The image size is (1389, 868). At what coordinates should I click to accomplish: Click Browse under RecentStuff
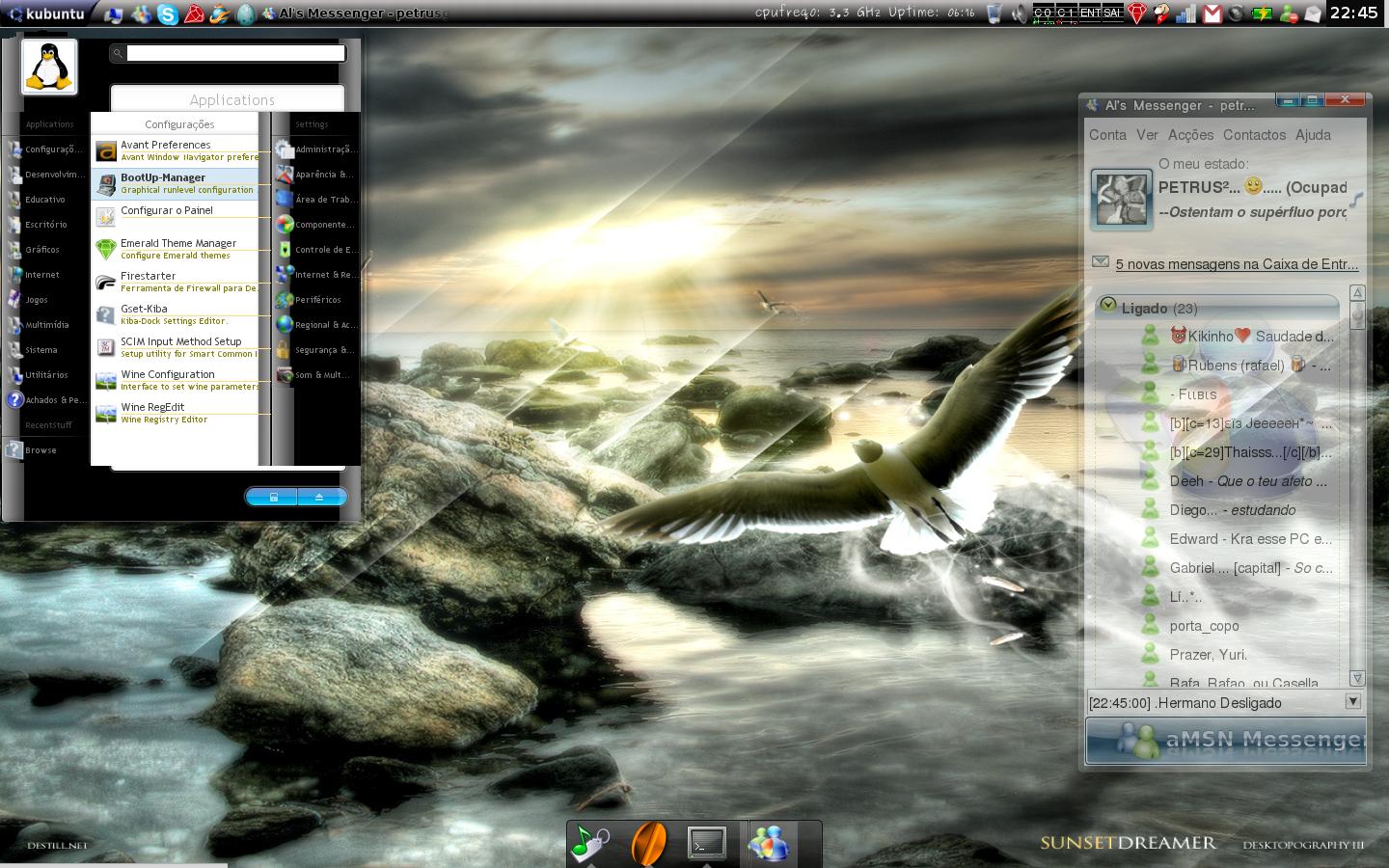tap(44, 450)
